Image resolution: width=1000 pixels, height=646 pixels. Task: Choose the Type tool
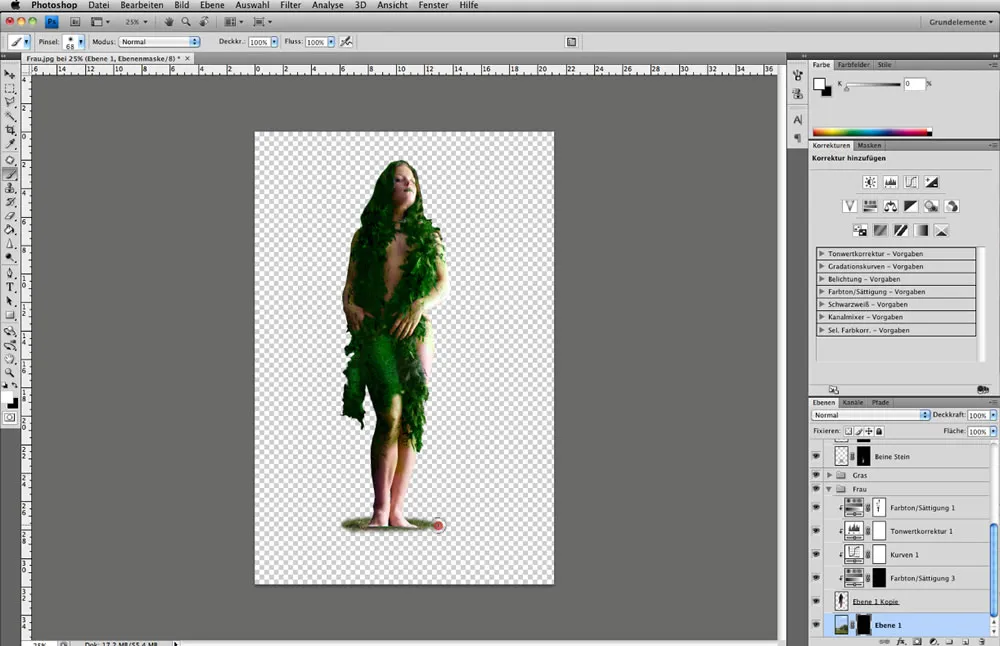point(10,286)
